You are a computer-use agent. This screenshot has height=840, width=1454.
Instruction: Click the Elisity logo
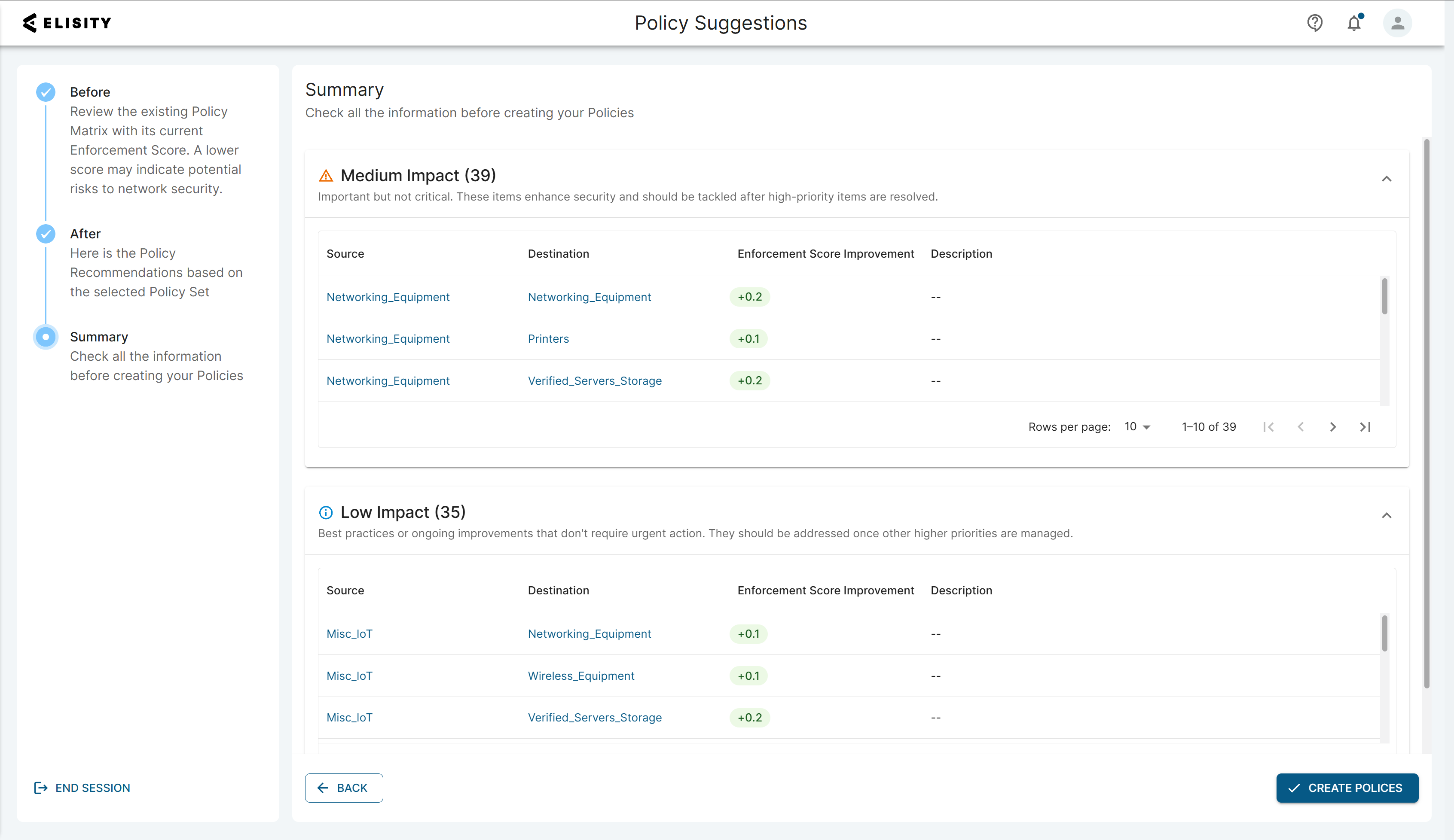pos(67,23)
